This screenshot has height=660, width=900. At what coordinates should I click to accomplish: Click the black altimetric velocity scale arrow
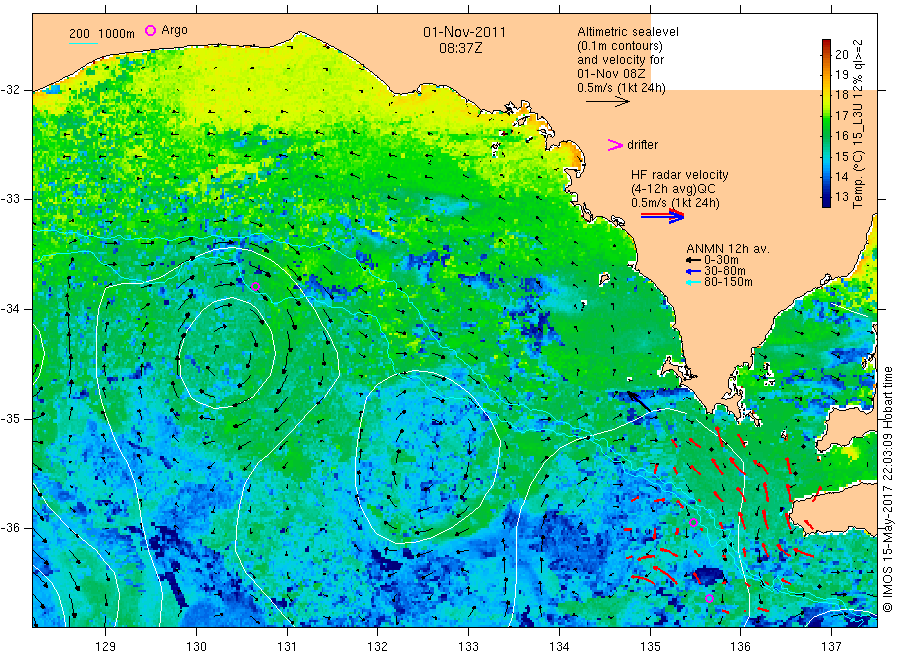[608, 102]
